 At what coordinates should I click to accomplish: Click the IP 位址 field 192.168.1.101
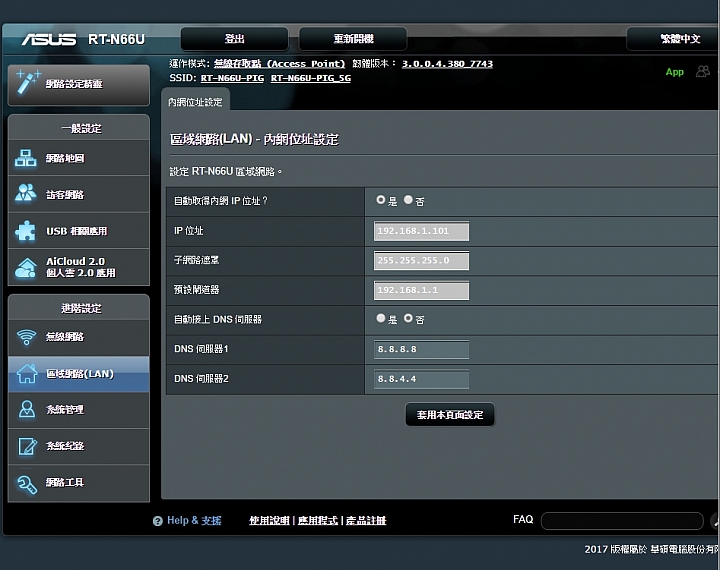pos(422,231)
